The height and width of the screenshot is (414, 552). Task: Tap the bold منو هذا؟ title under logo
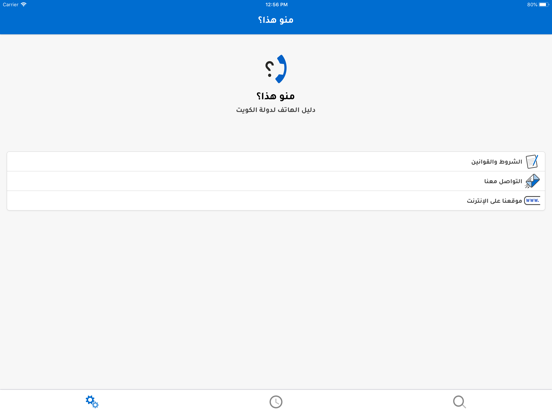point(276,96)
